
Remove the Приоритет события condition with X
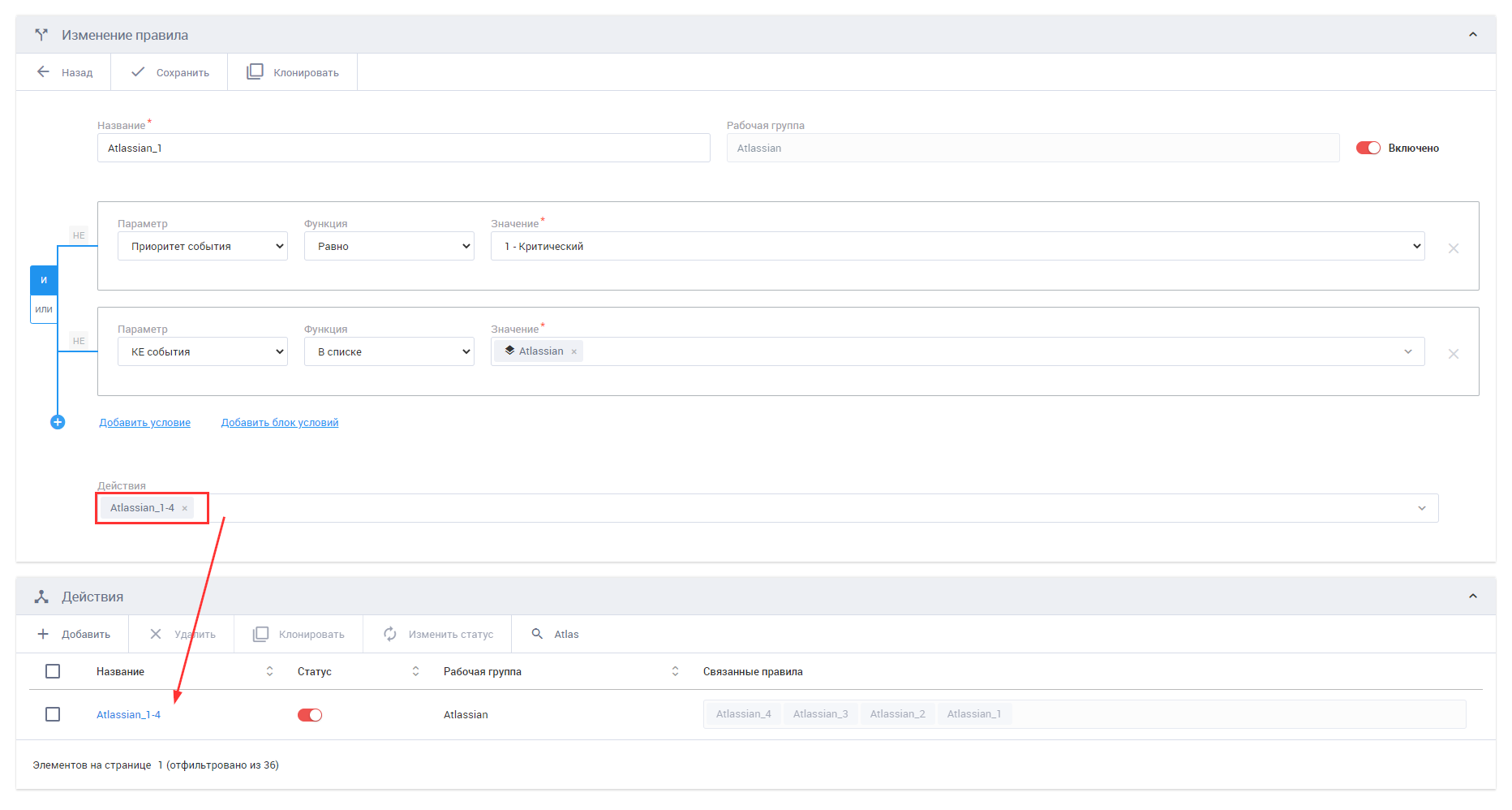point(1454,248)
